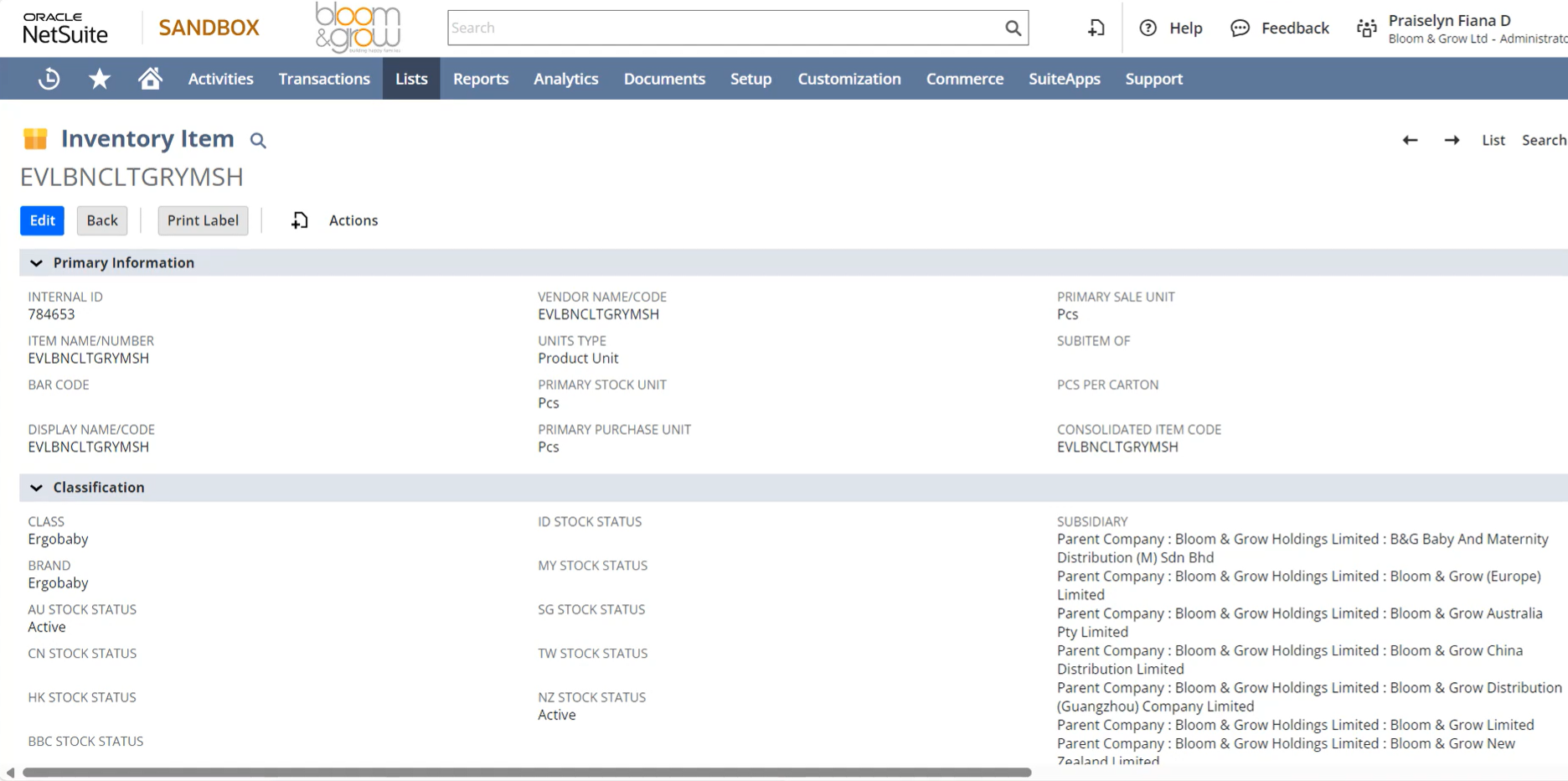Open the Transactions menu
The height and width of the screenshot is (781, 1568).
click(x=324, y=79)
